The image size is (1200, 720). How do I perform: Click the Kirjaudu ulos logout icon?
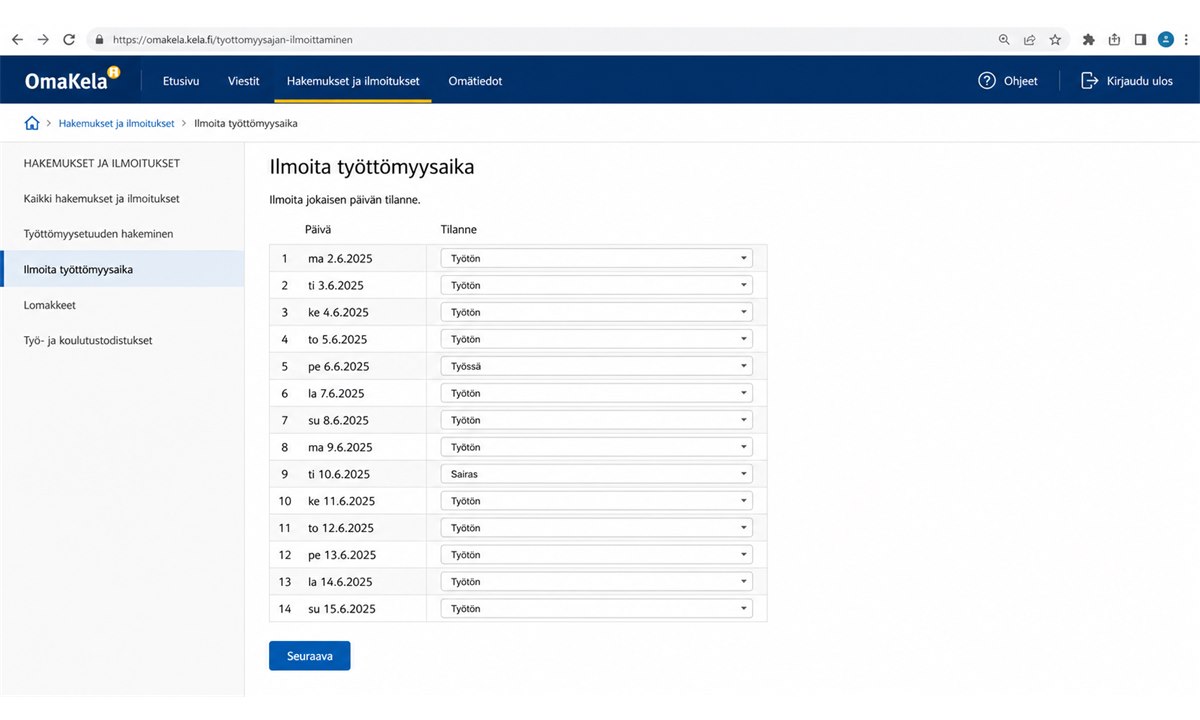pos(1089,81)
